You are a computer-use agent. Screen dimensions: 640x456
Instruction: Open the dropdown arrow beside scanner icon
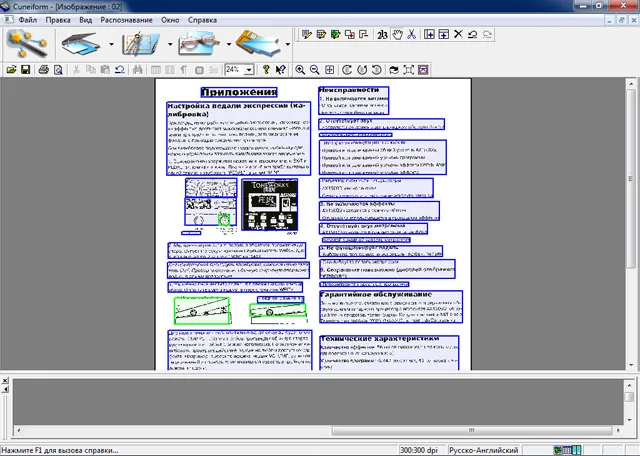click(111, 44)
